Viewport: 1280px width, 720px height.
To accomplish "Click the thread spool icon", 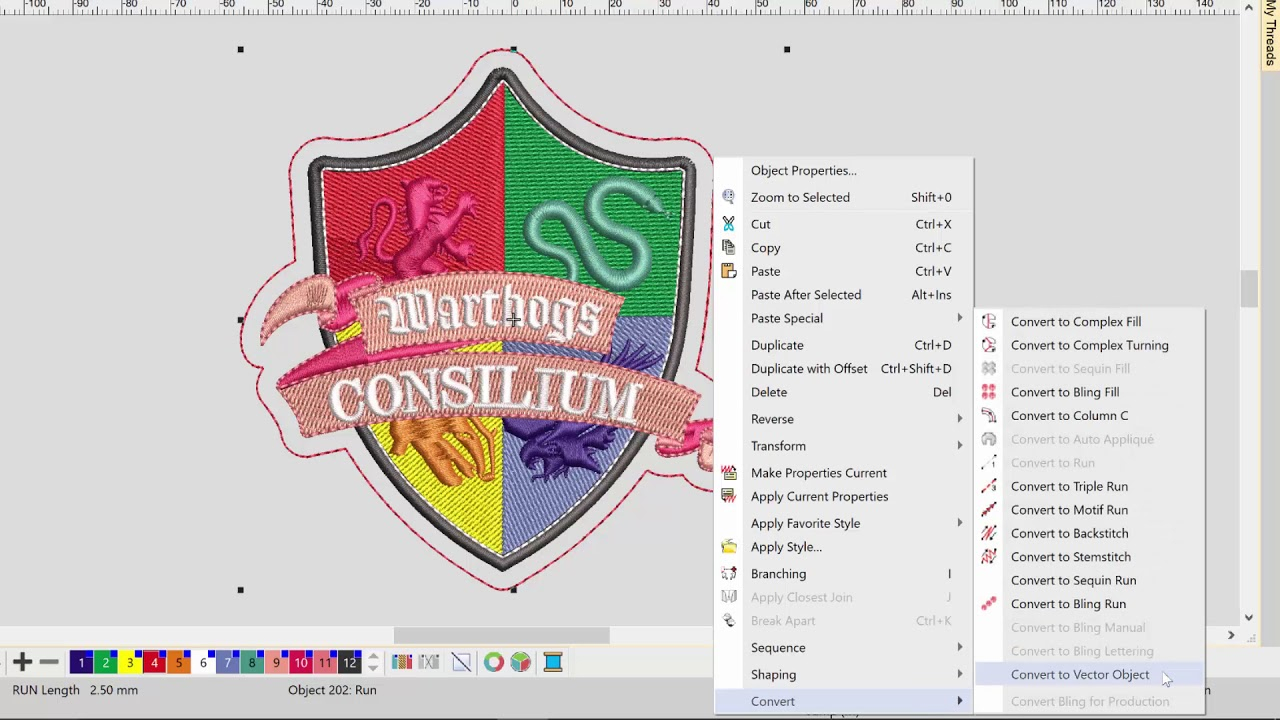I will (x=553, y=662).
